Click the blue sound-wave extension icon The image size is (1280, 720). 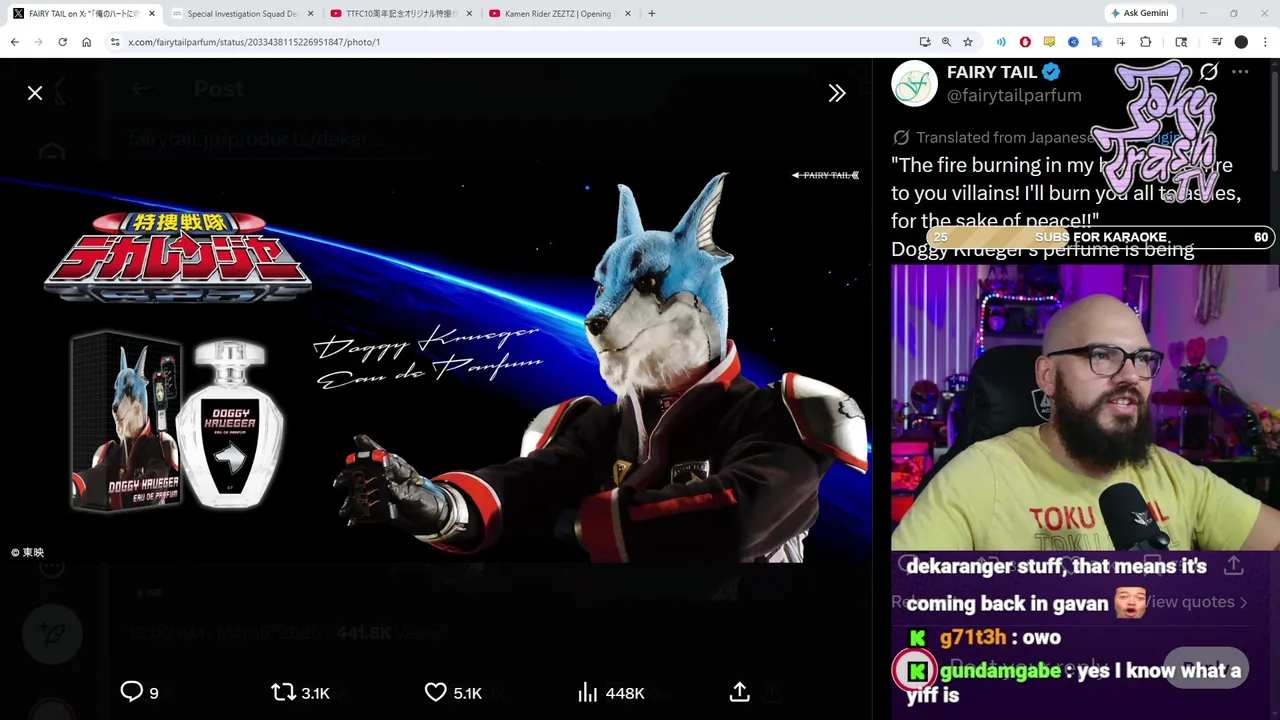[x=1001, y=42]
